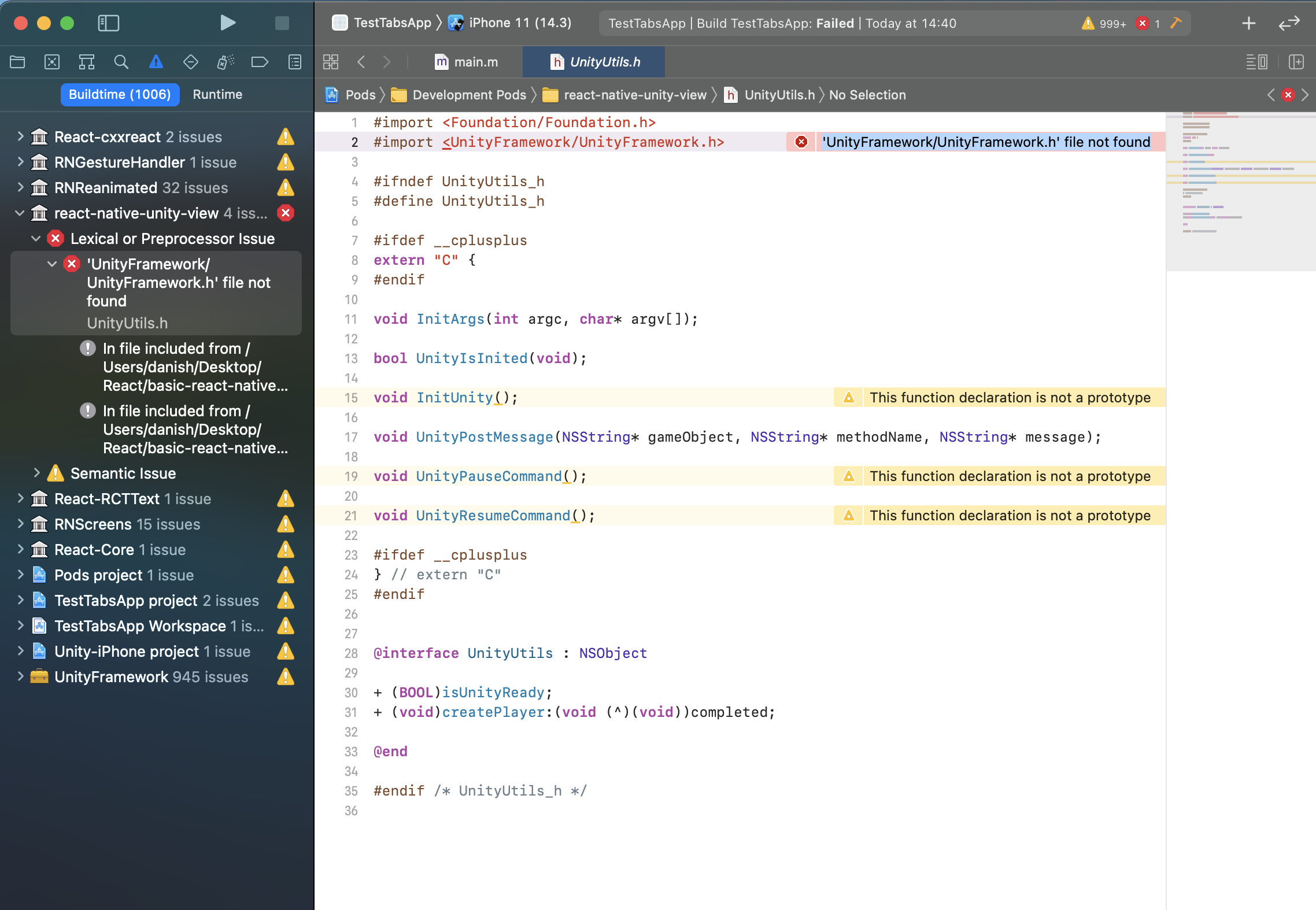The width and height of the screenshot is (1316, 910).
Task: Switch to Runtime issues filter
Action: 217,94
